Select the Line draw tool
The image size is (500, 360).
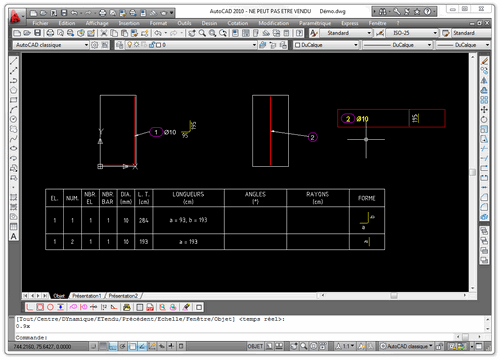(14, 61)
